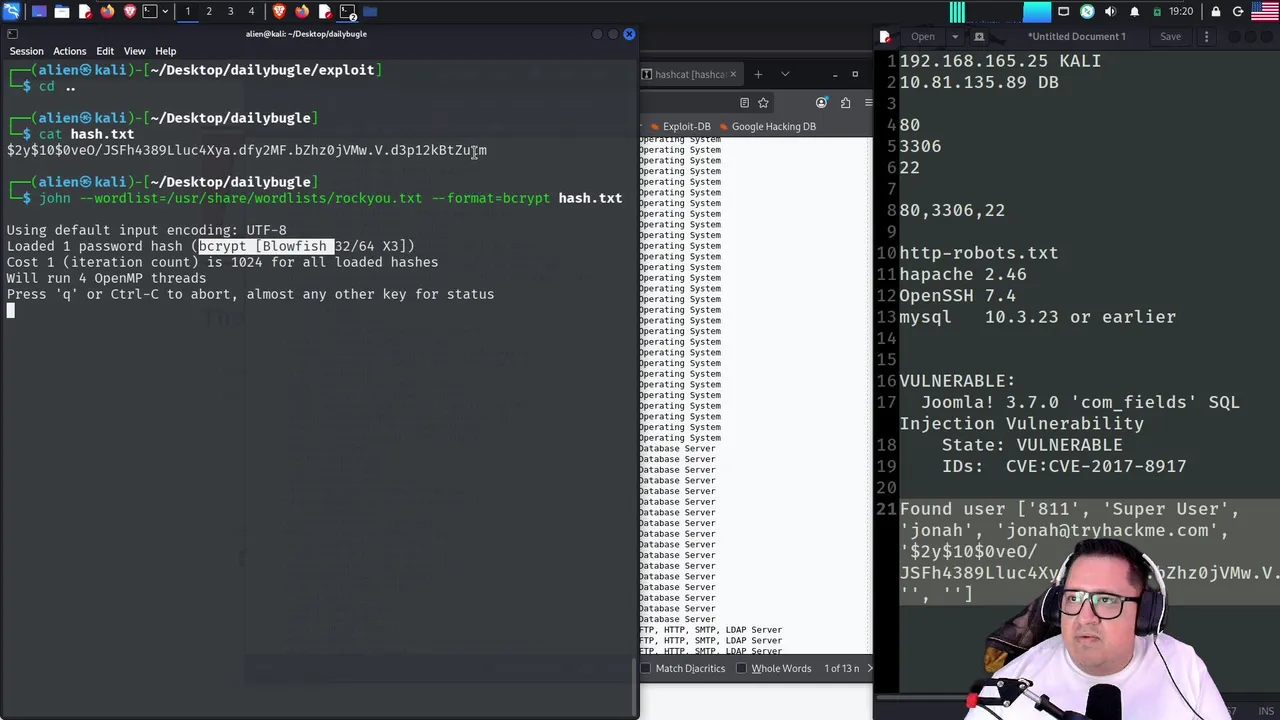Switch to workspace 3
The width and height of the screenshot is (1280, 720).
[x=230, y=12]
